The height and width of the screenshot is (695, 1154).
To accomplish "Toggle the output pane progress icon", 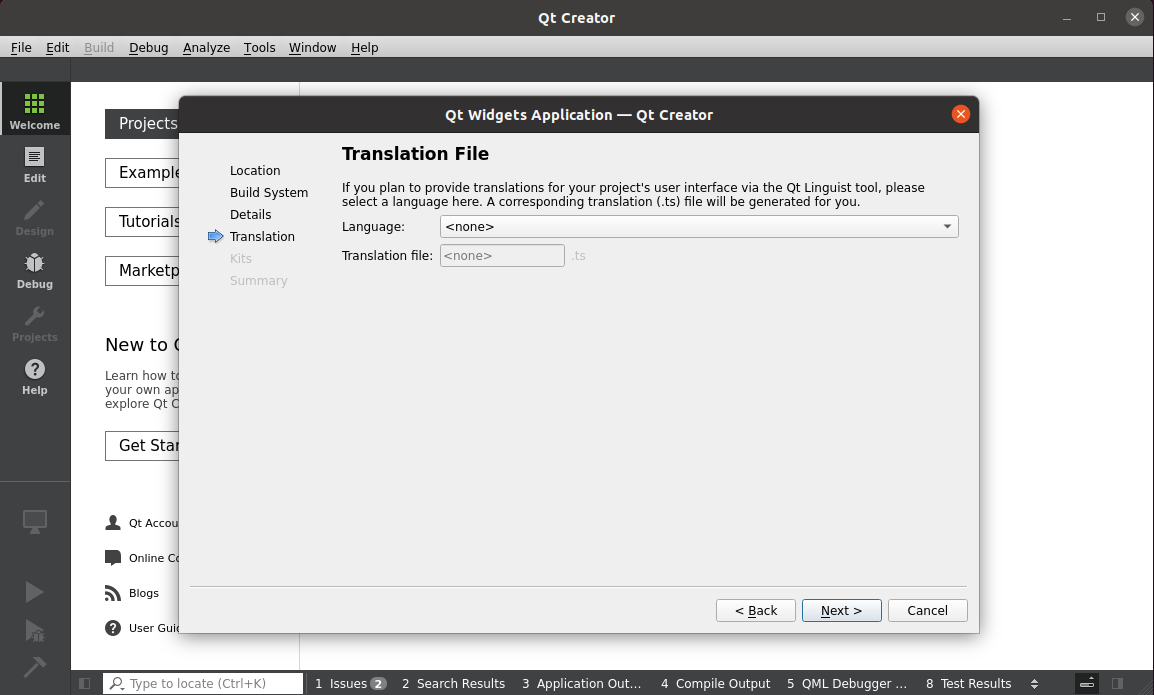I will tap(1087, 683).
